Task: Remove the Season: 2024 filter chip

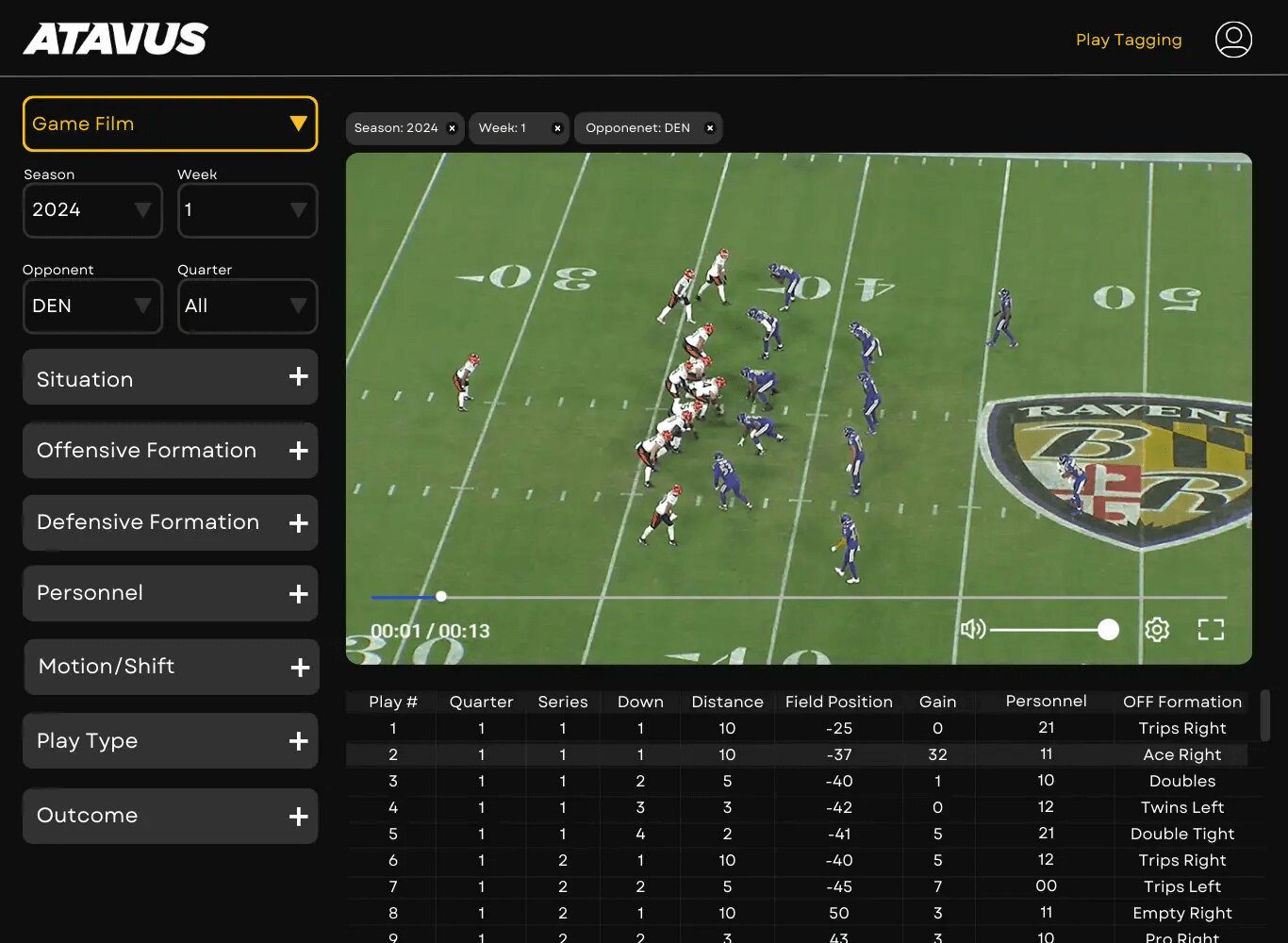Action: click(452, 128)
